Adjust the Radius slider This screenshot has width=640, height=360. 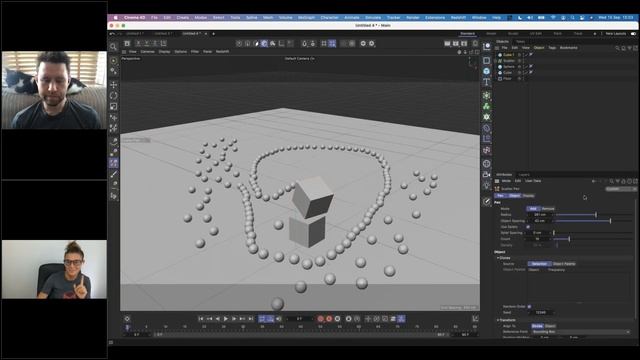[x=593, y=215]
